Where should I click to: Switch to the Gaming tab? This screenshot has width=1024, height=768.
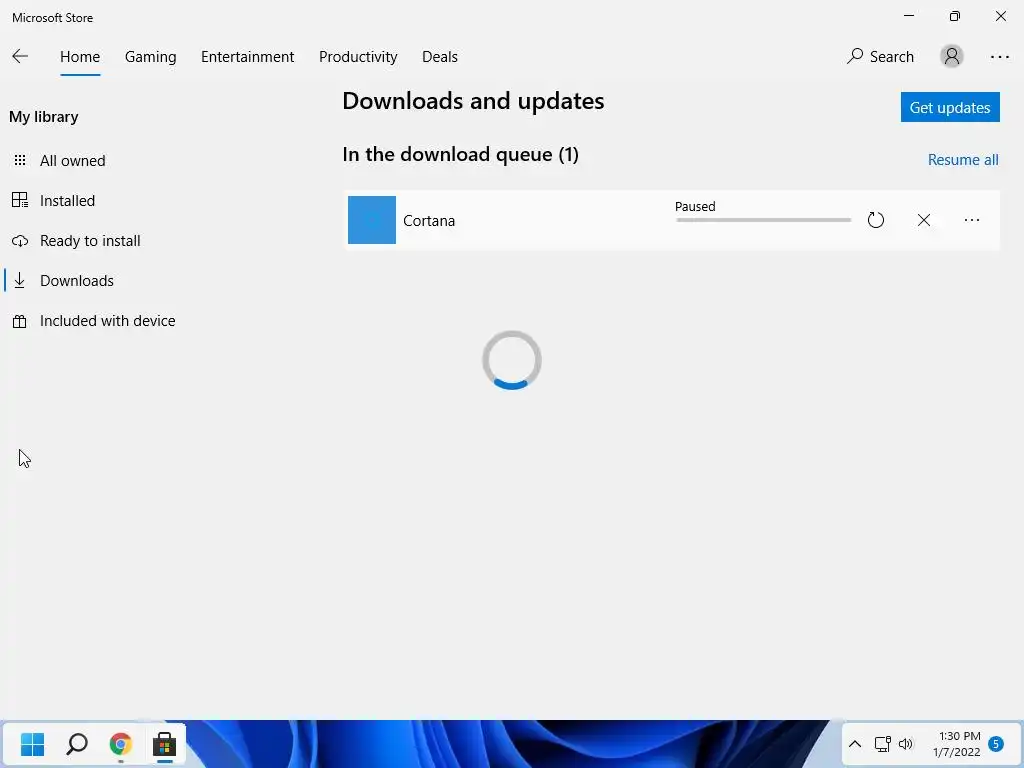tap(150, 57)
